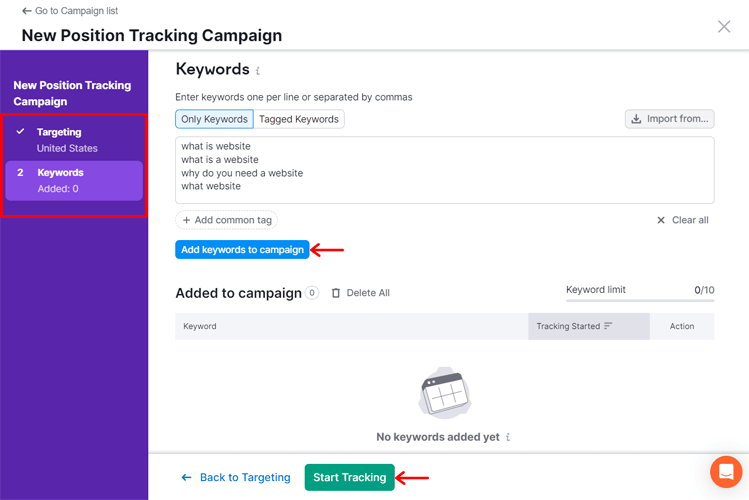Open the Import from... dropdown
Viewport: 749px width, 500px height.
pyautogui.click(x=669, y=119)
